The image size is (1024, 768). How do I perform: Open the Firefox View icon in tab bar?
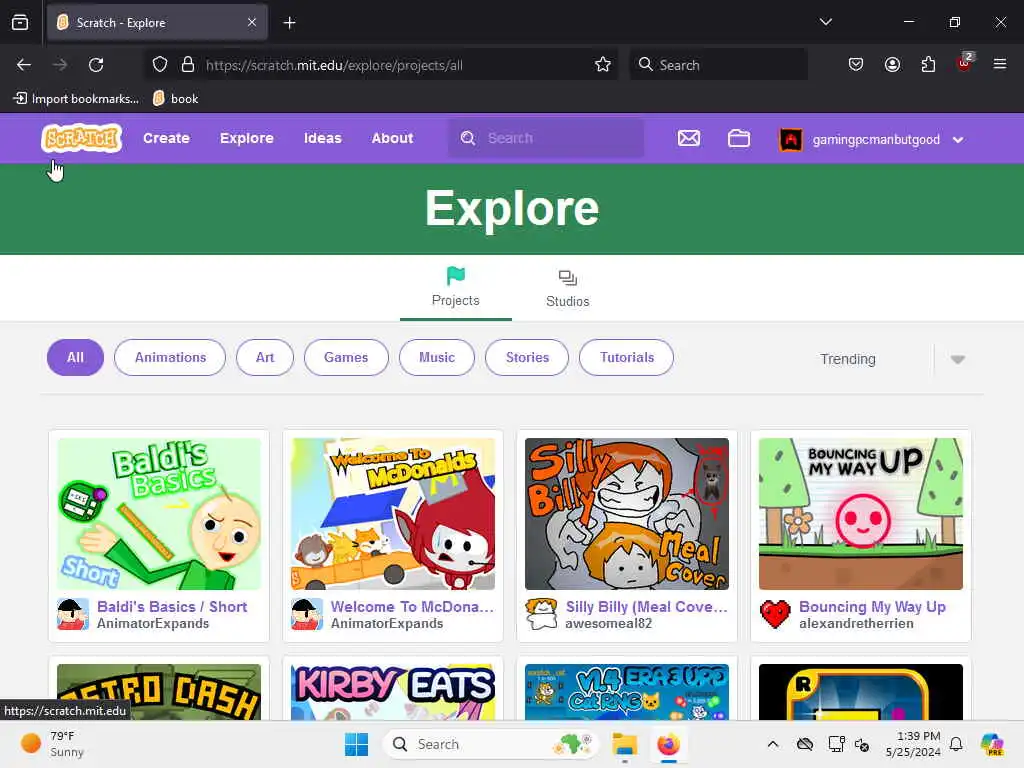pos(20,22)
